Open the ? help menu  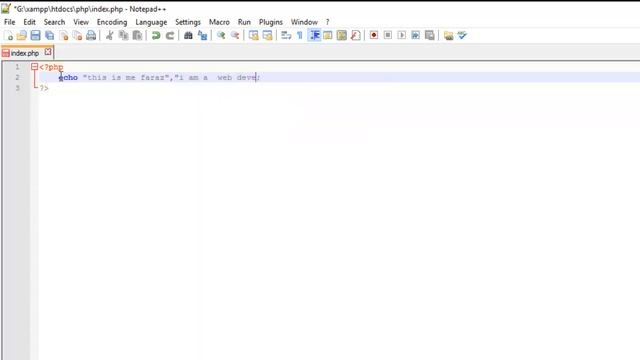click(x=327, y=22)
